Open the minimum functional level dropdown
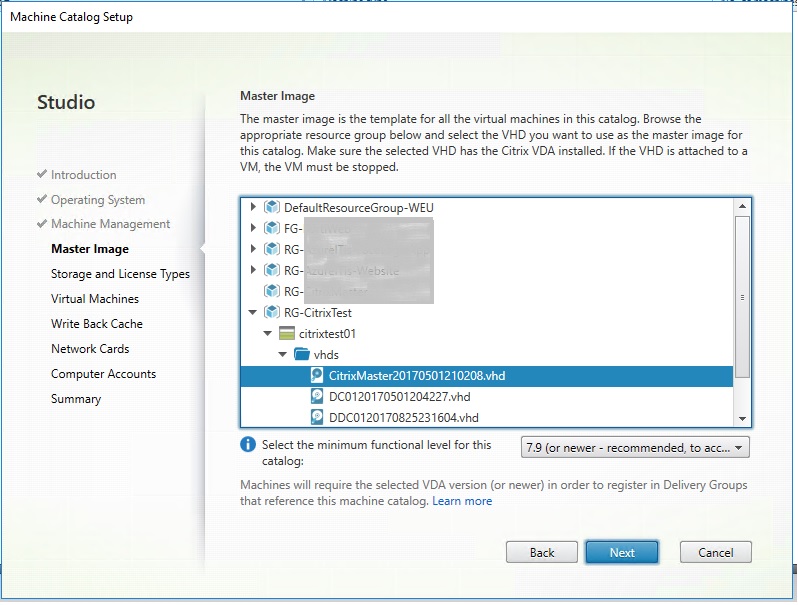 [x=635, y=448]
